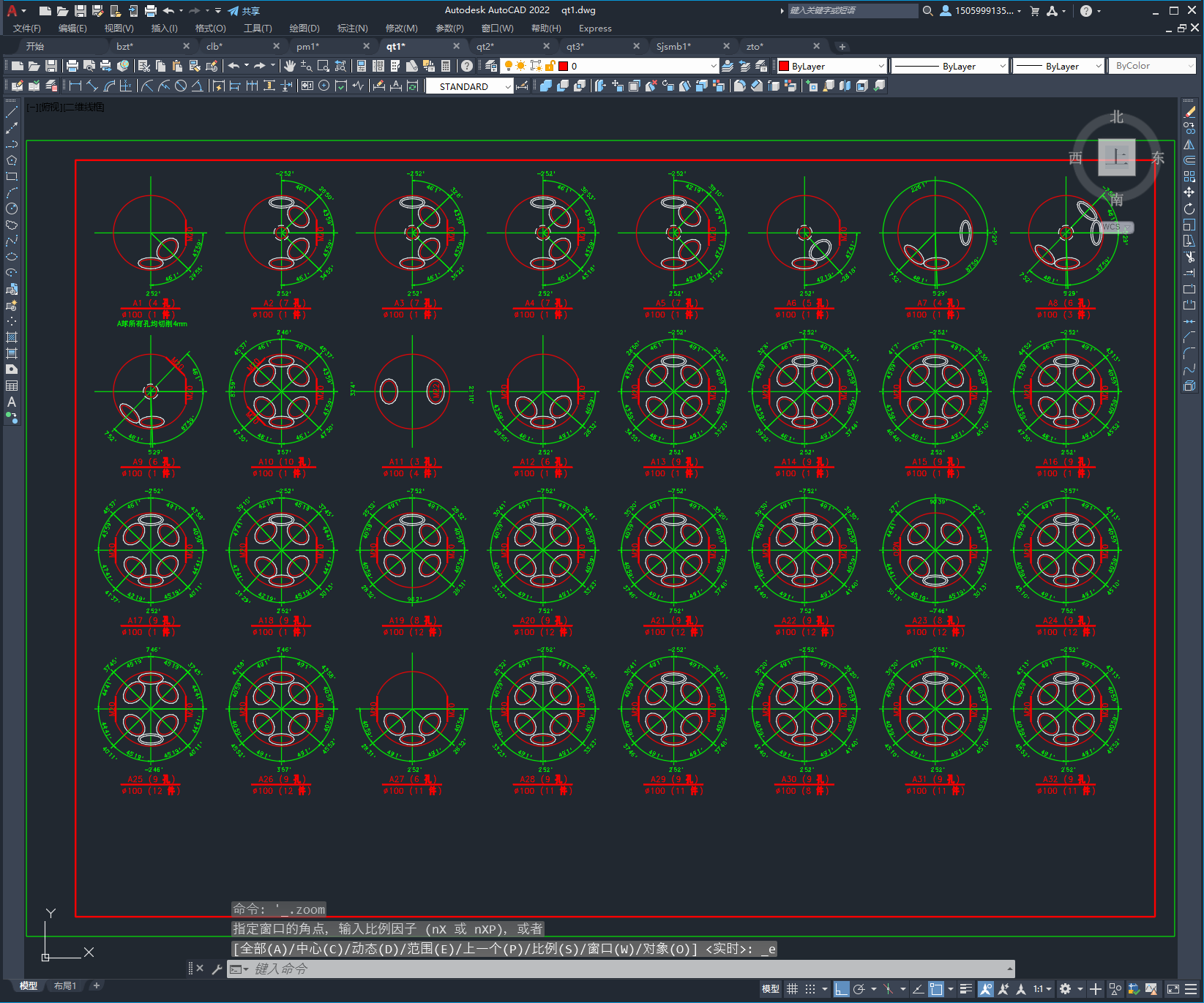Toggle snap mode (dotted grid)
Image resolution: width=1204 pixels, height=1003 pixels.
810,989
